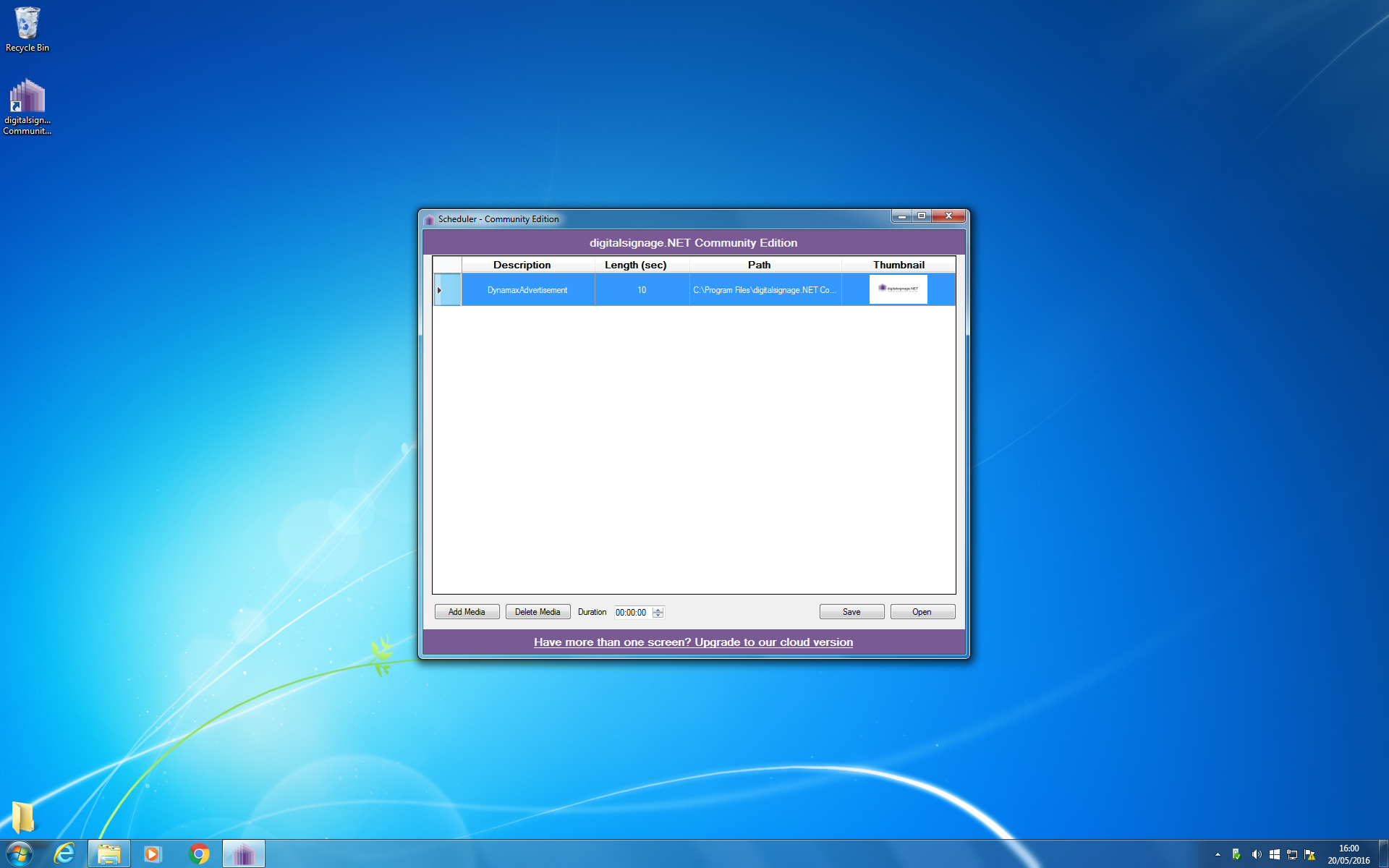
Task: Click the Length (sec) column header
Action: (642, 265)
